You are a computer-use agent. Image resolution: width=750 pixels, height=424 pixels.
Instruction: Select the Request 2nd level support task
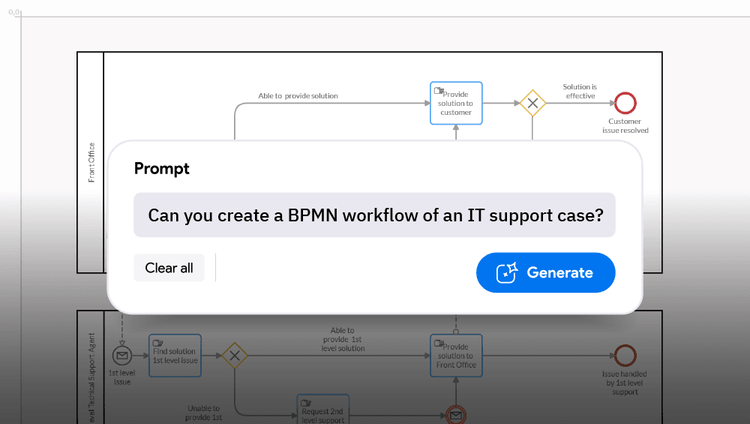tap(323, 409)
